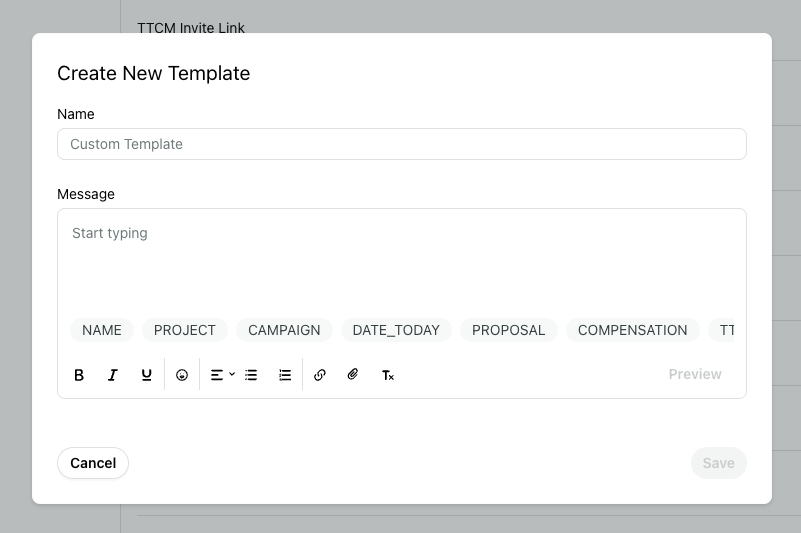Insert the PROJECT variable tag
This screenshot has height=533, width=801.
(184, 330)
